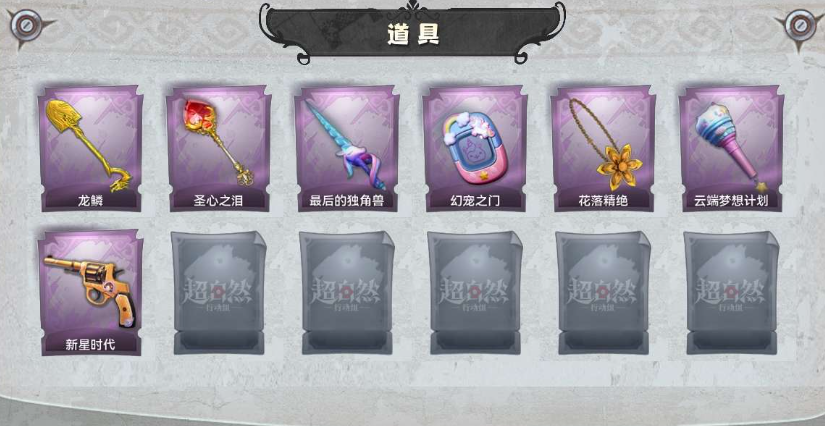825x426 pixels.
Task: Click the 新星时代 name label
Action: point(90,345)
